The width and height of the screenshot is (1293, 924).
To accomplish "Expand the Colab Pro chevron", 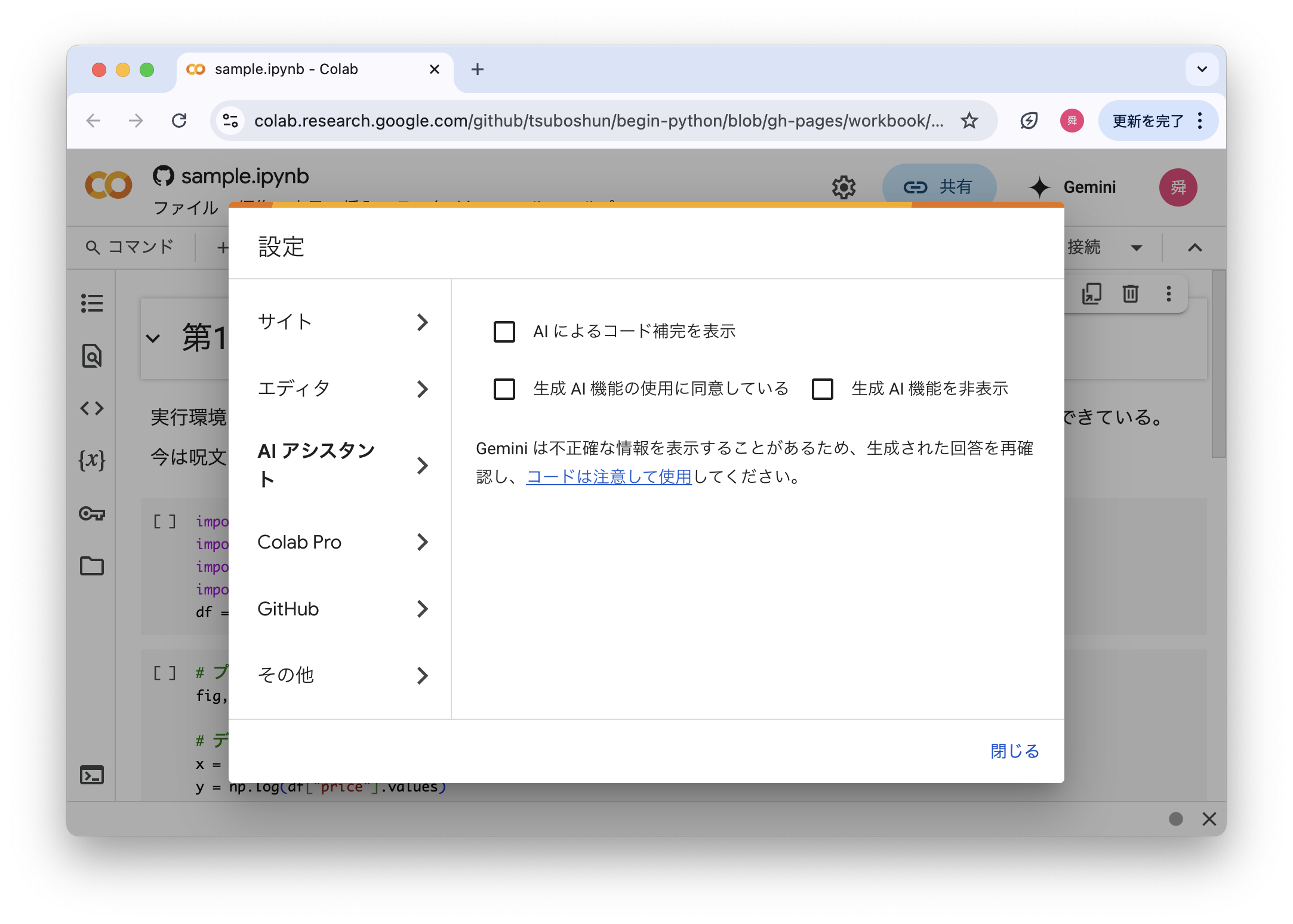I will tap(423, 542).
